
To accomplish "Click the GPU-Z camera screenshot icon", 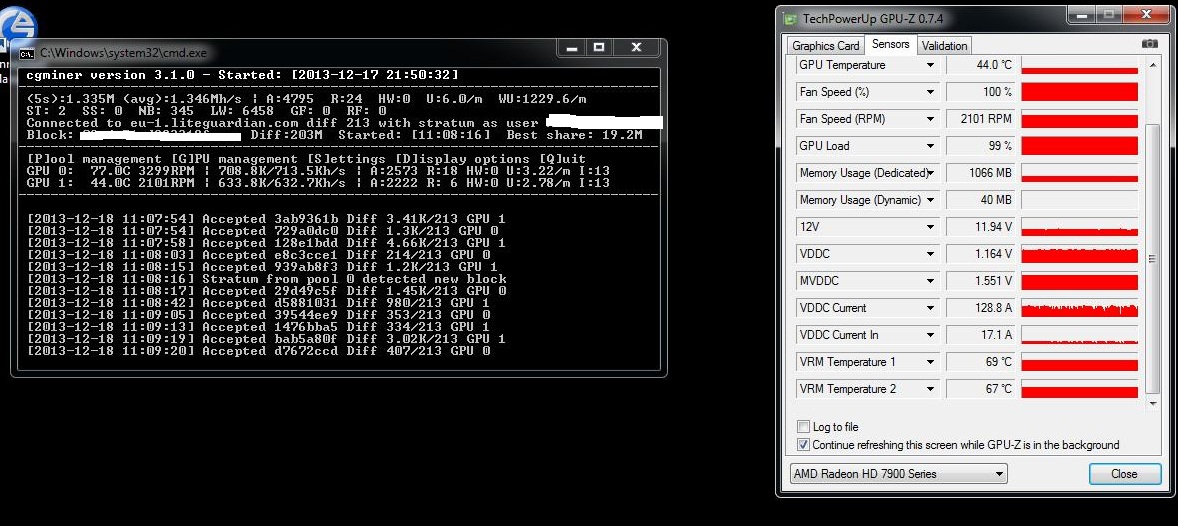I will (1149, 44).
